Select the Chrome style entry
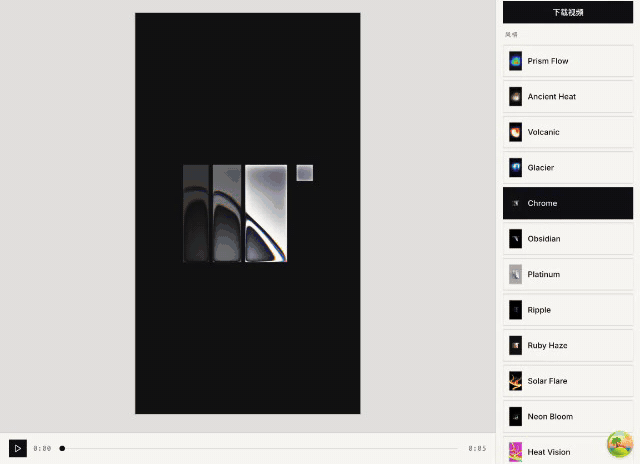 pos(568,203)
